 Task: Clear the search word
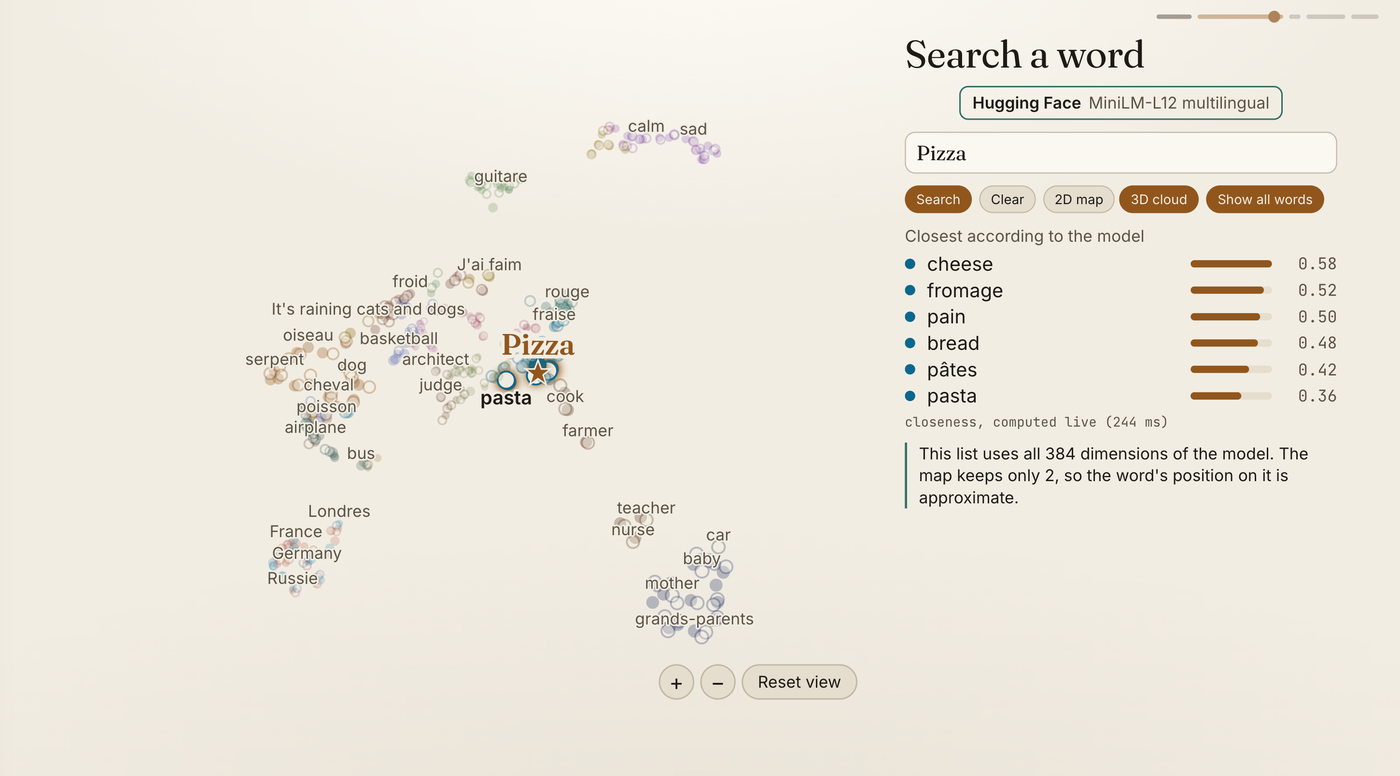1007,199
